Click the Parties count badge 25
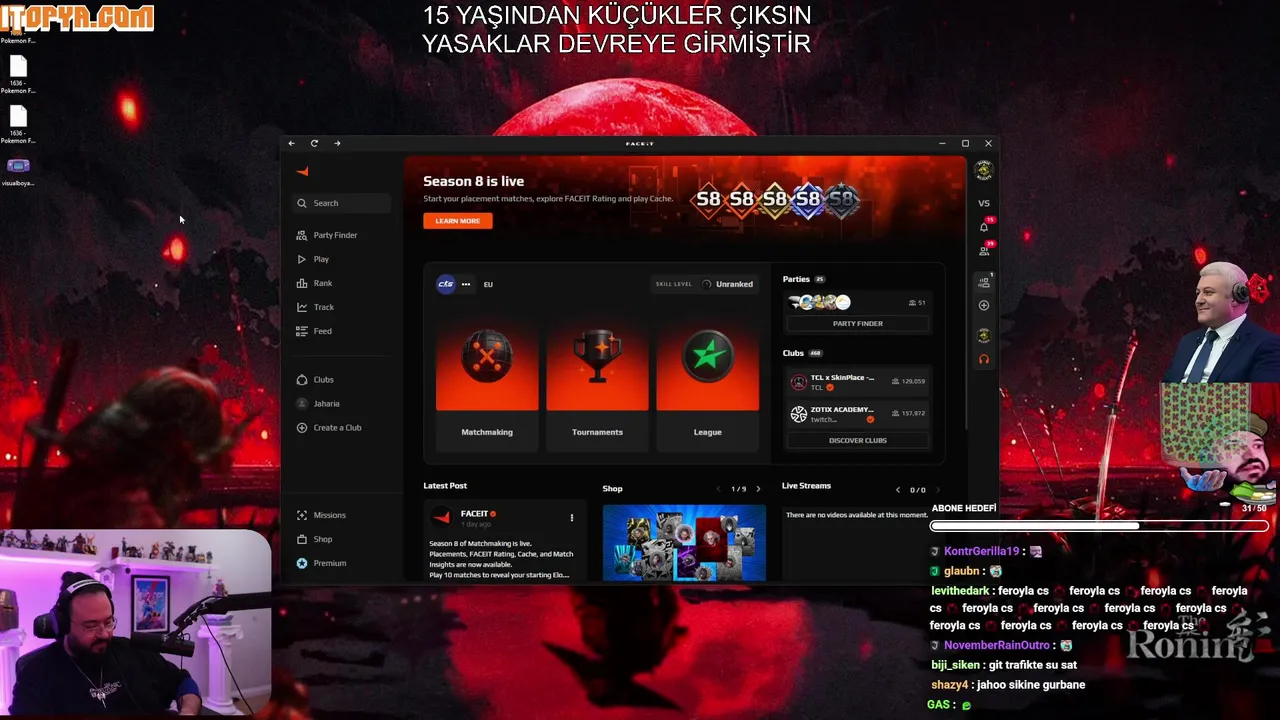 [820, 280]
